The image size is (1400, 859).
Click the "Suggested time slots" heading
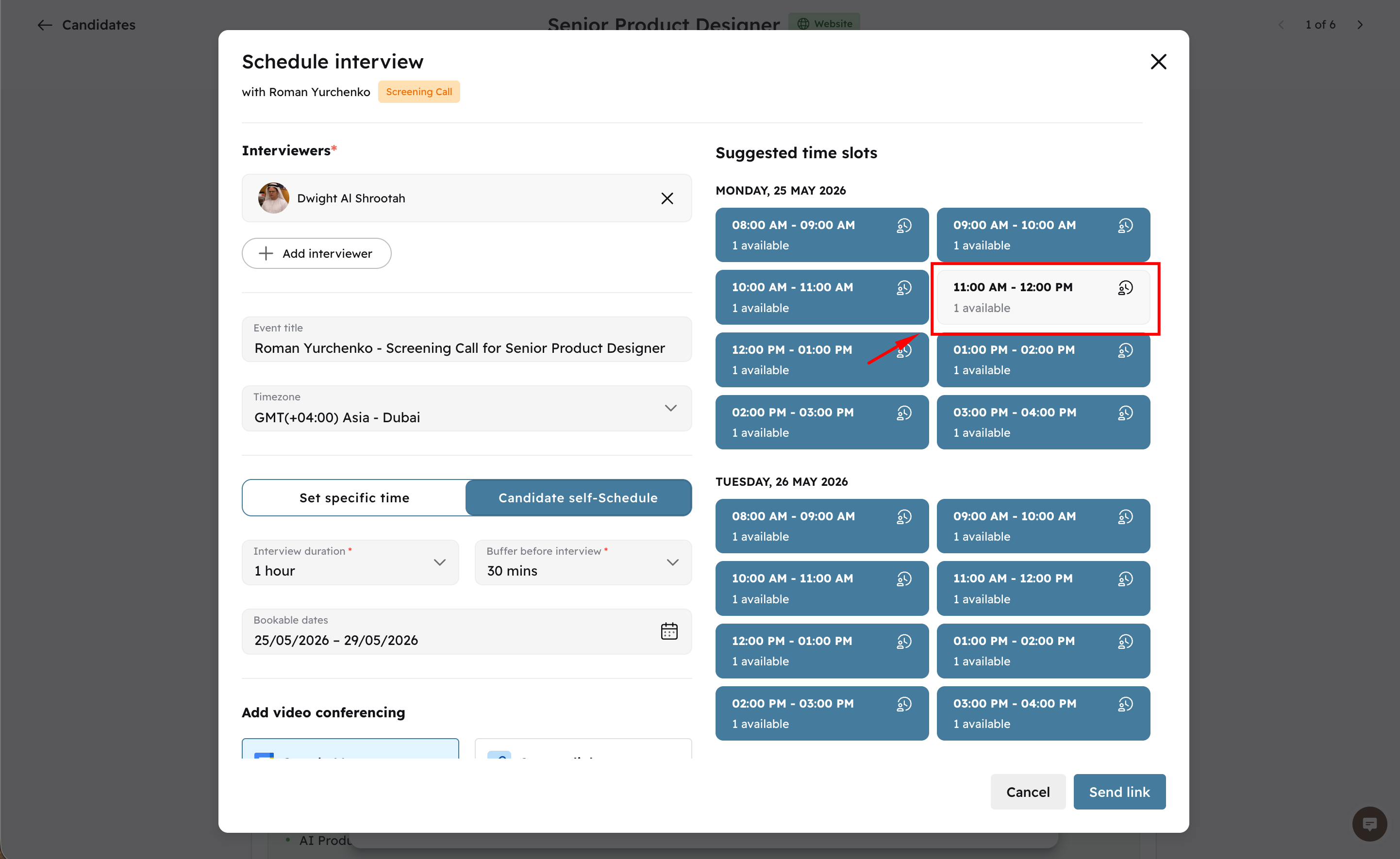click(x=796, y=153)
